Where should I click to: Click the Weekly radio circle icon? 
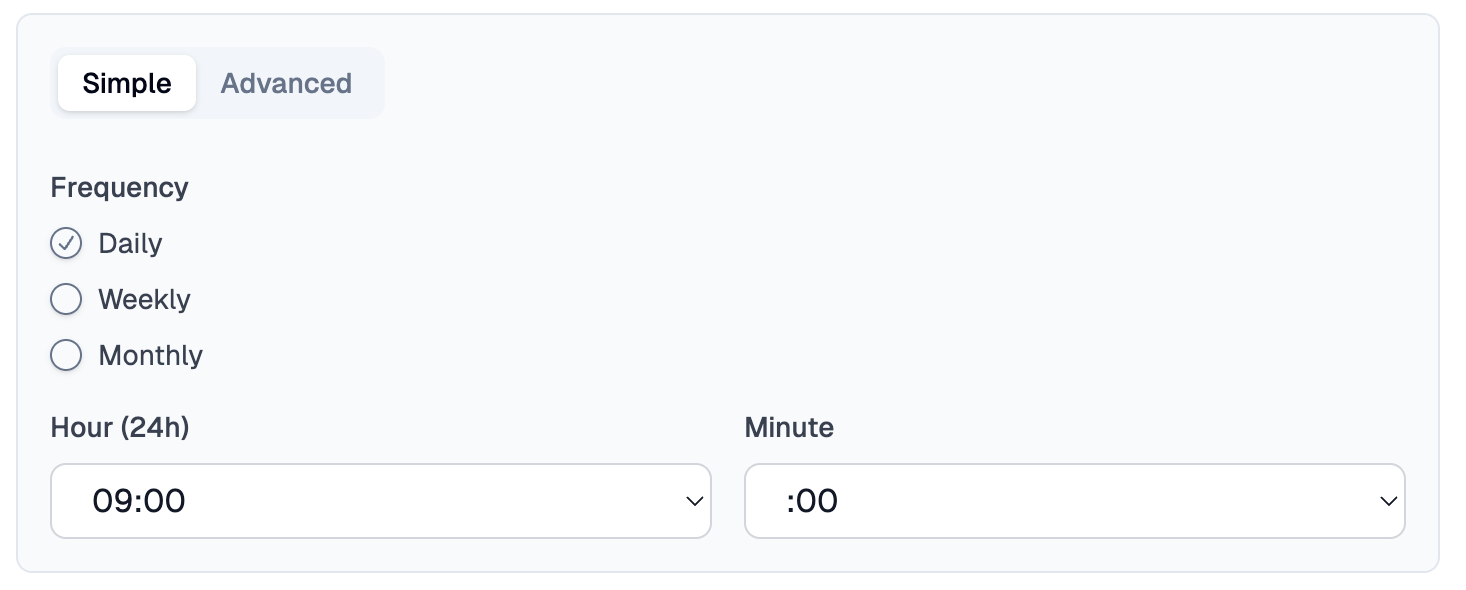(66, 299)
